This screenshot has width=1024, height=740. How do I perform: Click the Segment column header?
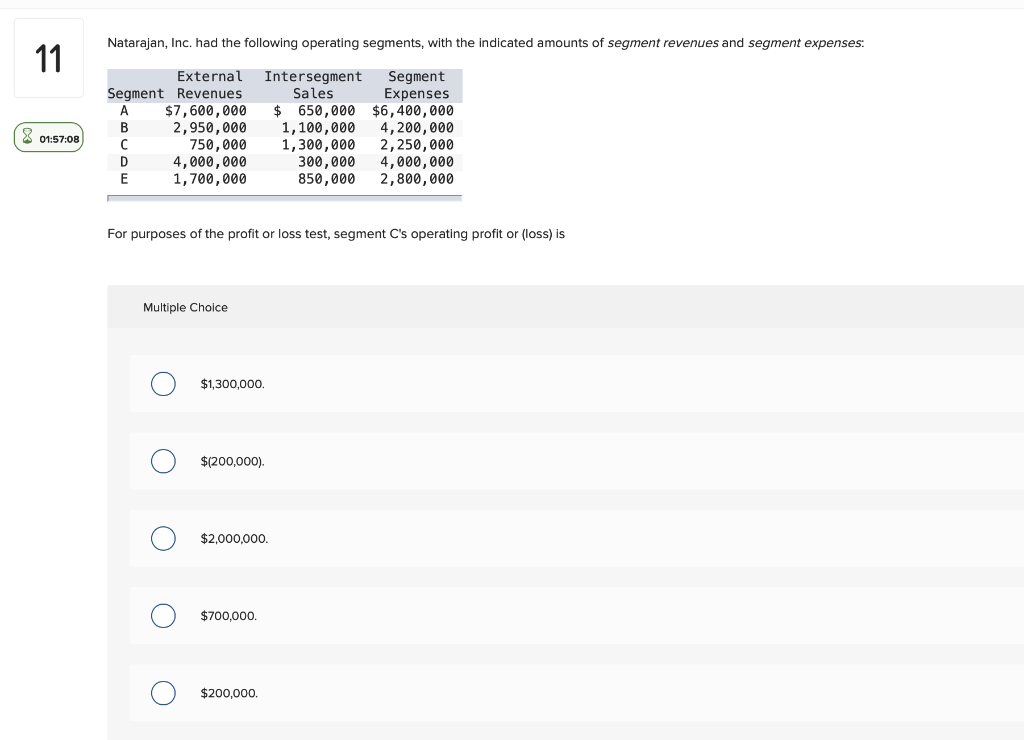(x=135, y=93)
